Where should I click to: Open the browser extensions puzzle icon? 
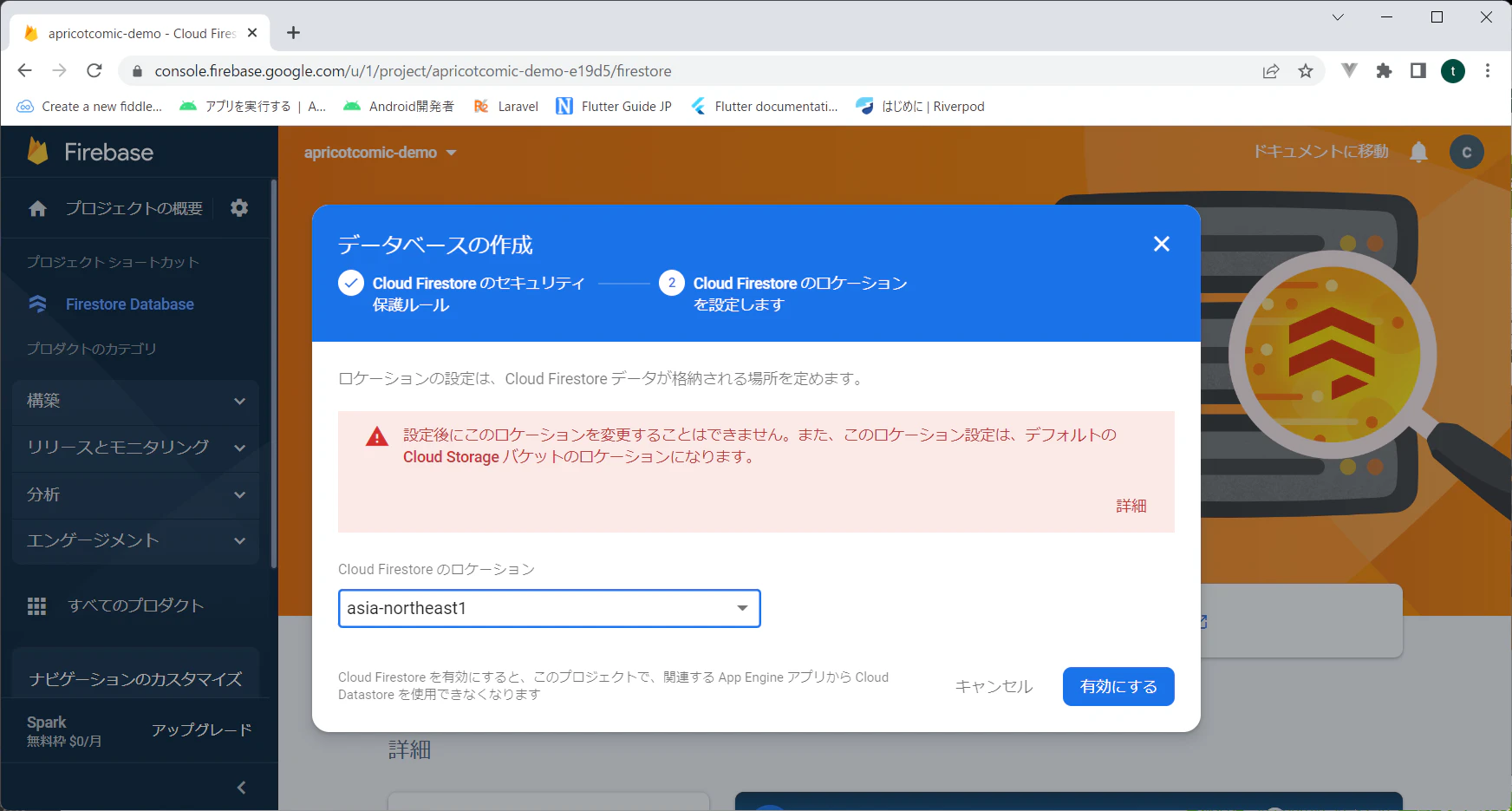[1384, 71]
